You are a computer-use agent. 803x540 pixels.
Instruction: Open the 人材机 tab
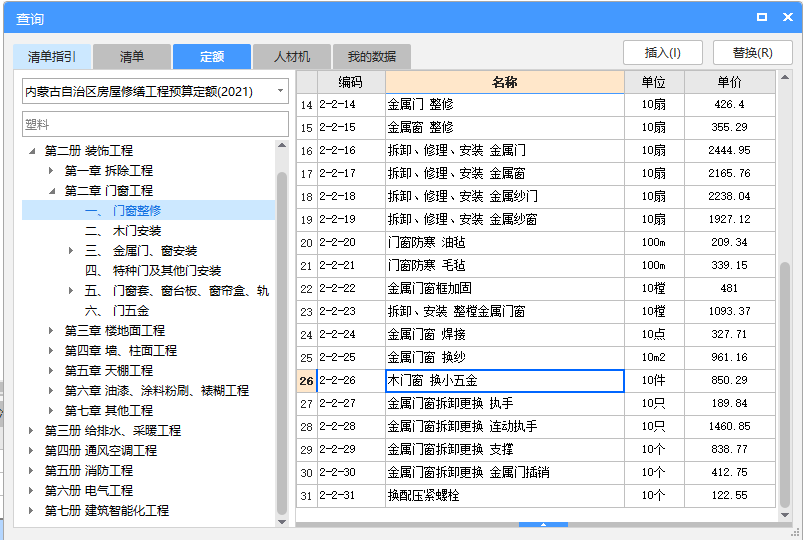[x=292, y=56]
